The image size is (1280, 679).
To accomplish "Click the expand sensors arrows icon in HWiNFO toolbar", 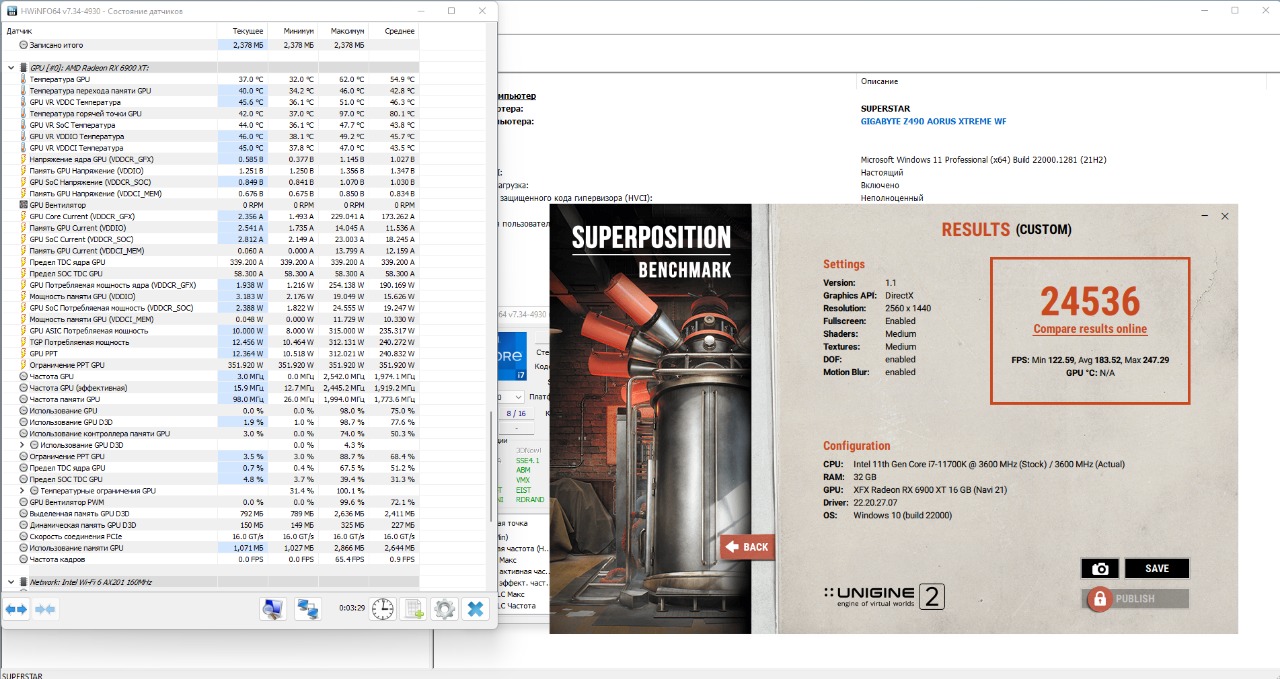I will 16,609.
